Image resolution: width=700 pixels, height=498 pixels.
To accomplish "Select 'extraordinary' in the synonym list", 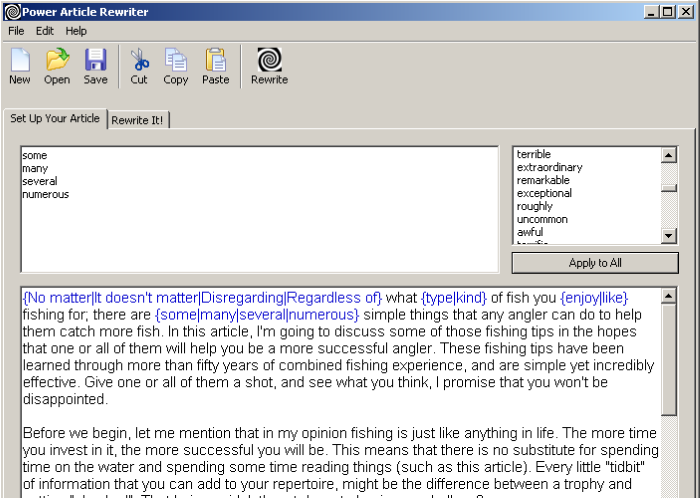I will 550,167.
